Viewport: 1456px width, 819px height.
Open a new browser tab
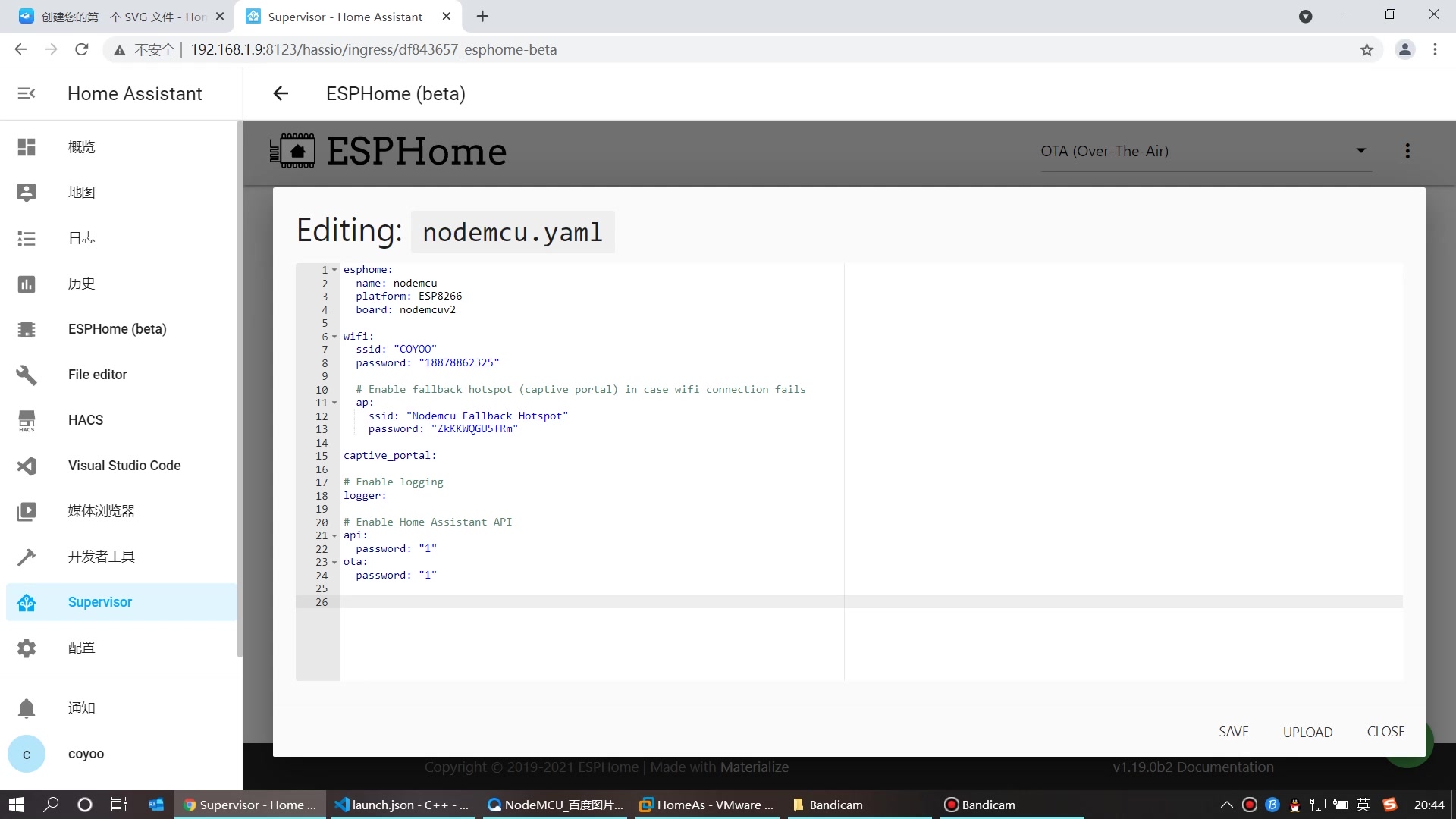pyautogui.click(x=482, y=16)
